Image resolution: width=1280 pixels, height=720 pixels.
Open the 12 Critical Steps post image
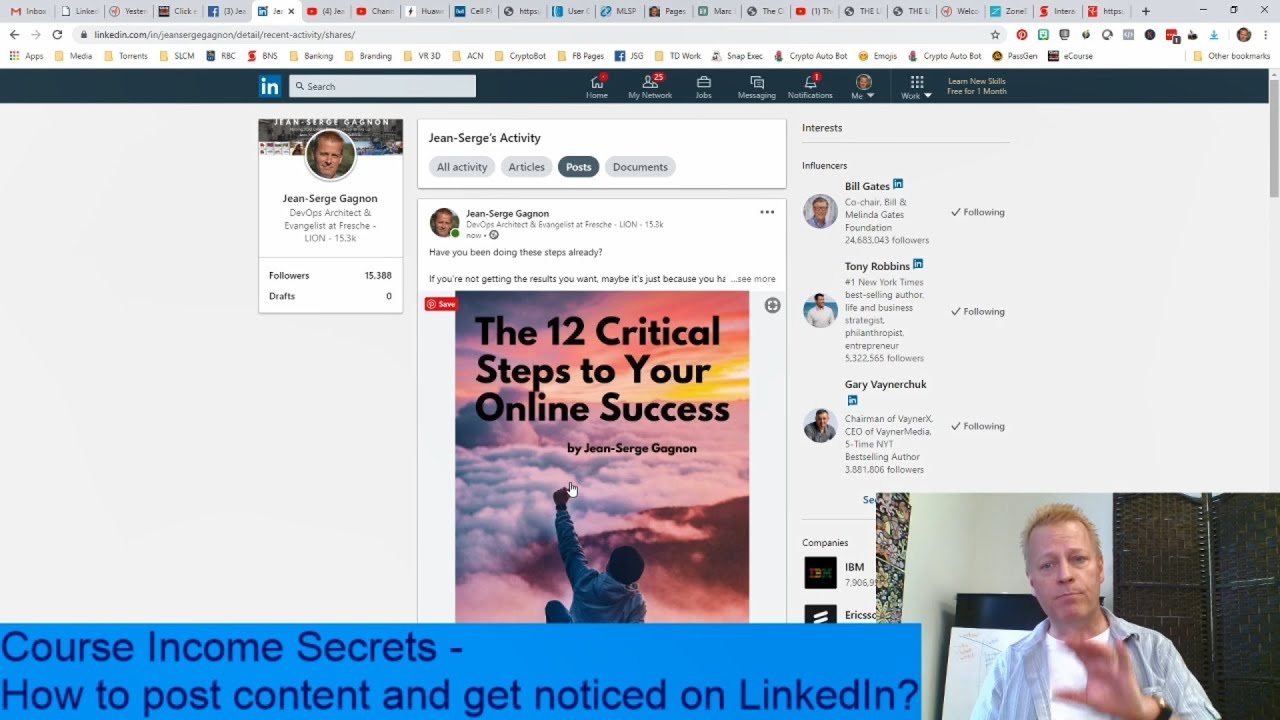click(x=602, y=457)
